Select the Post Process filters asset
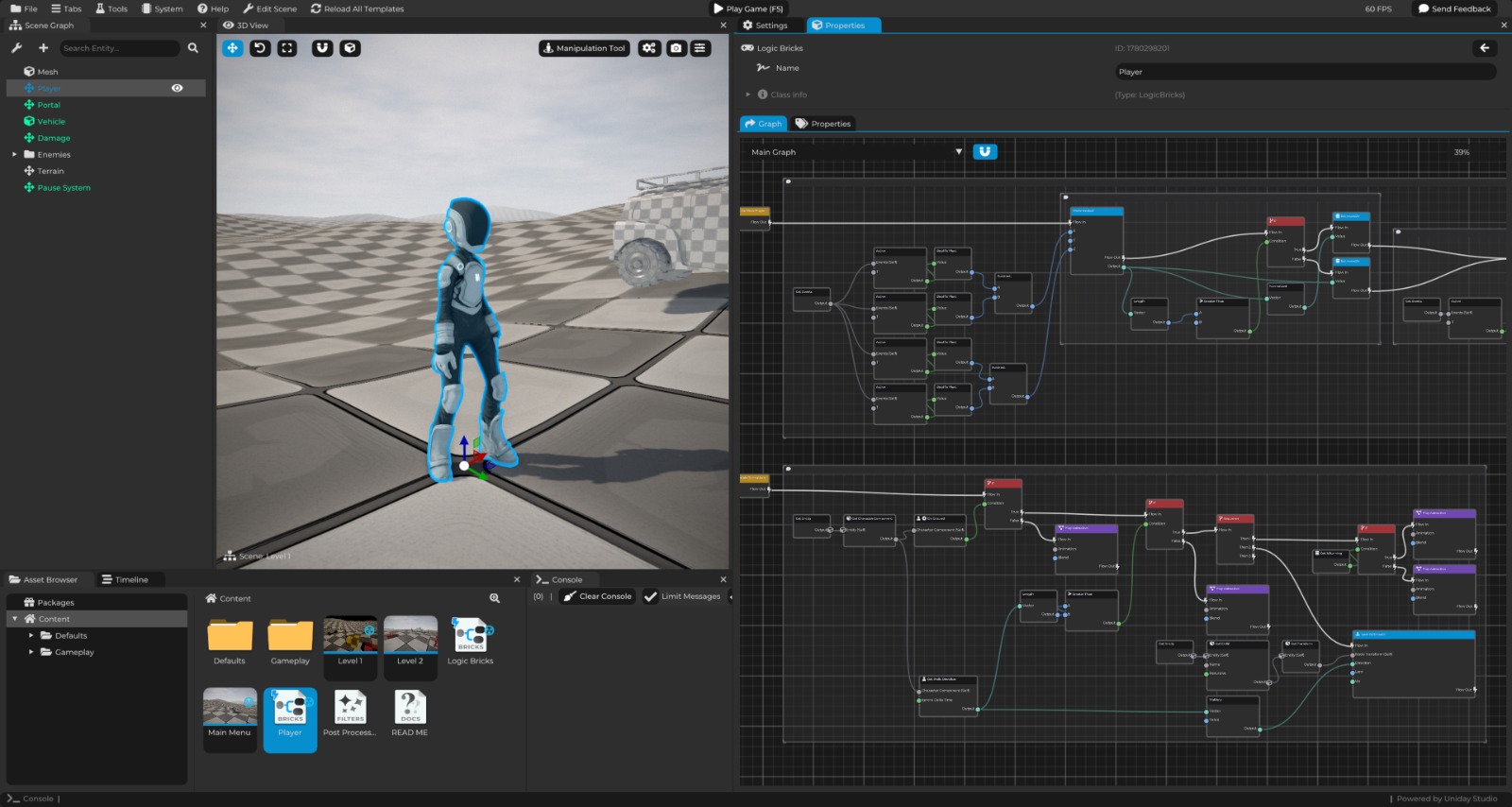Screen dimensions: 1512x807 (350, 714)
